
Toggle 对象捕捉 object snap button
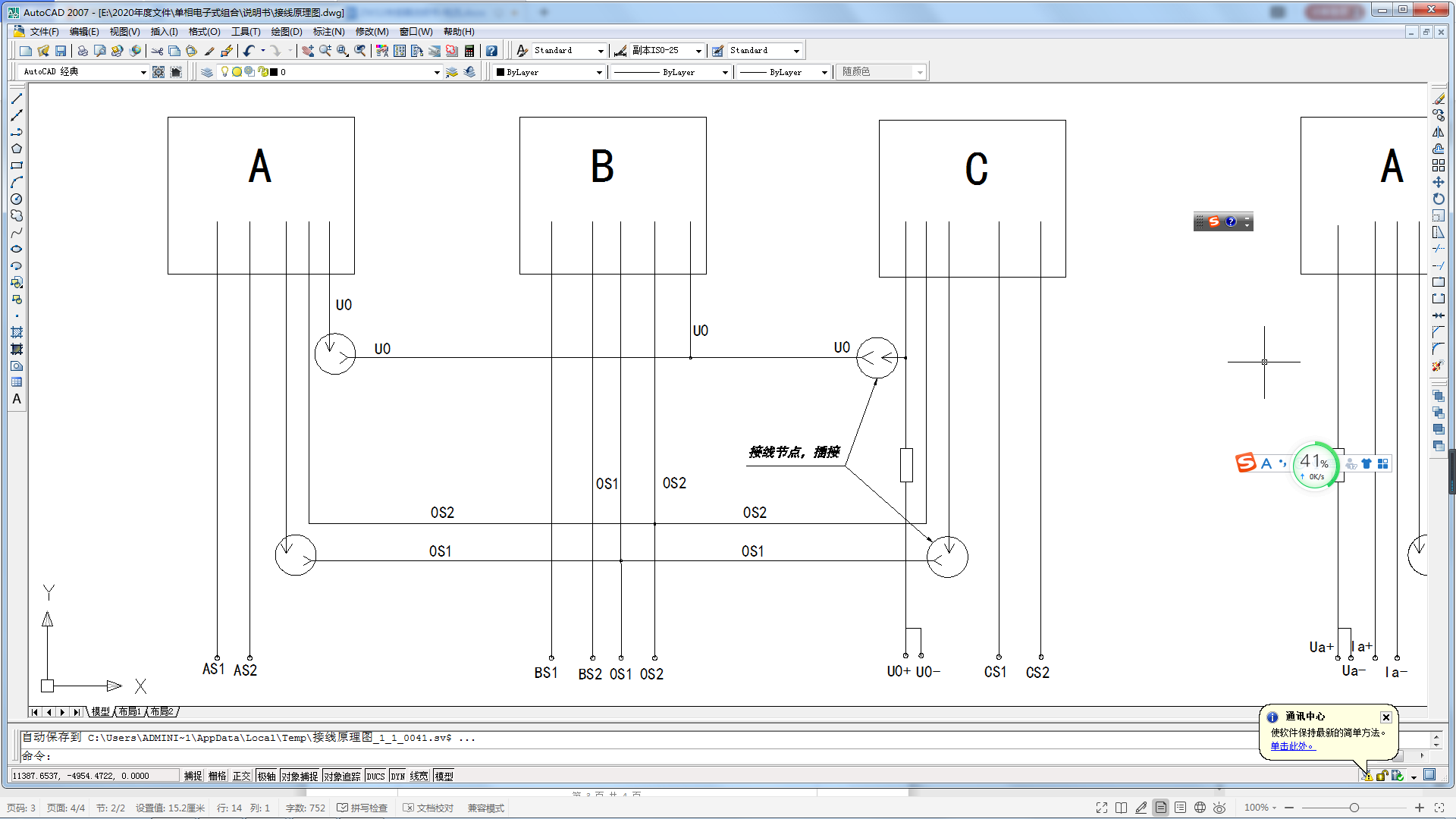(300, 776)
